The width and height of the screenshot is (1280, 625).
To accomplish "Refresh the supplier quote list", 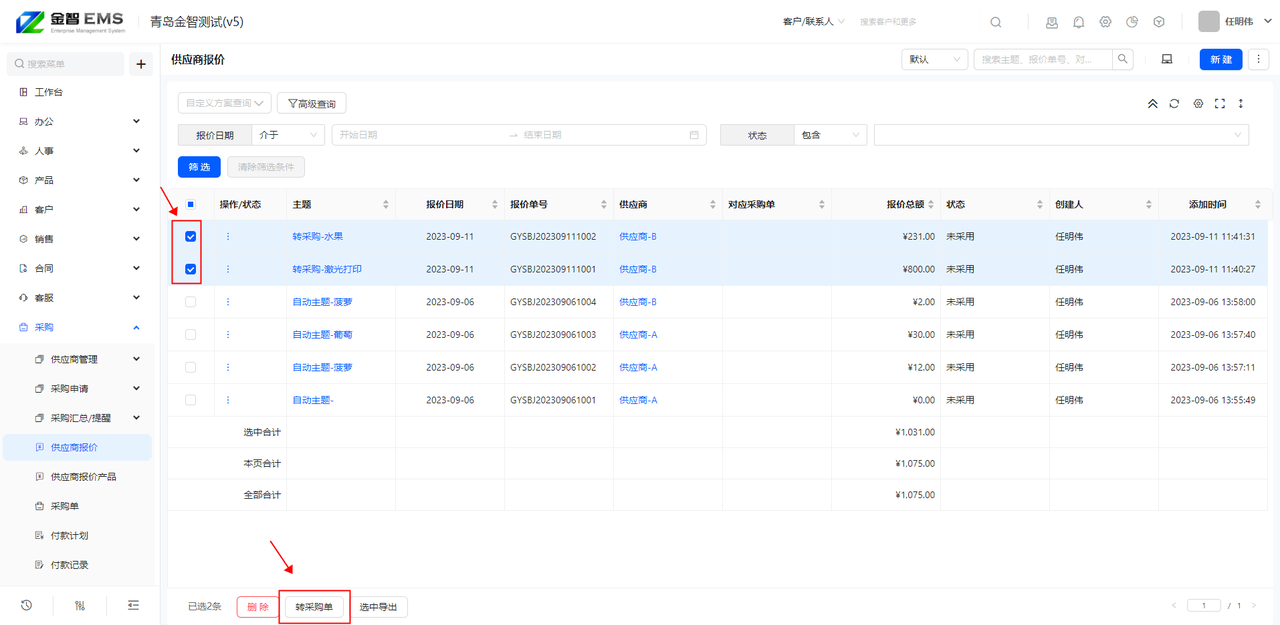I will pyautogui.click(x=1174, y=103).
